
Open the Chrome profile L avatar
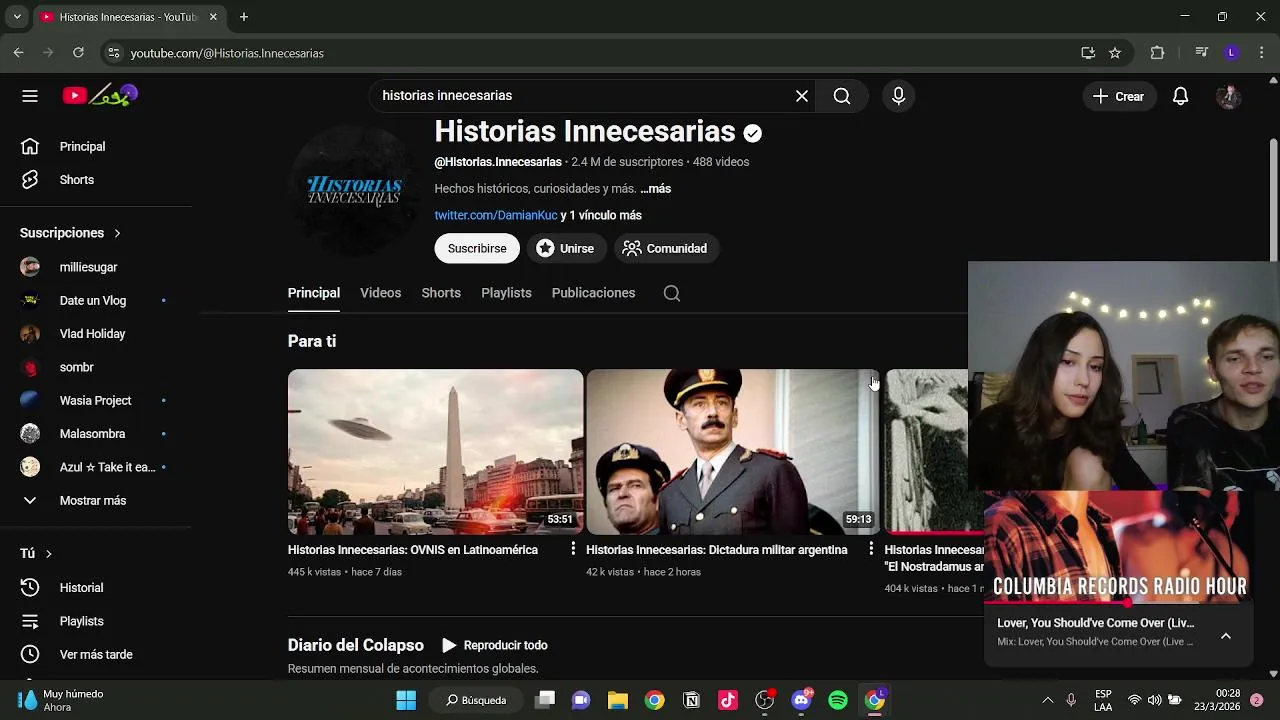[x=1232, y=53]
